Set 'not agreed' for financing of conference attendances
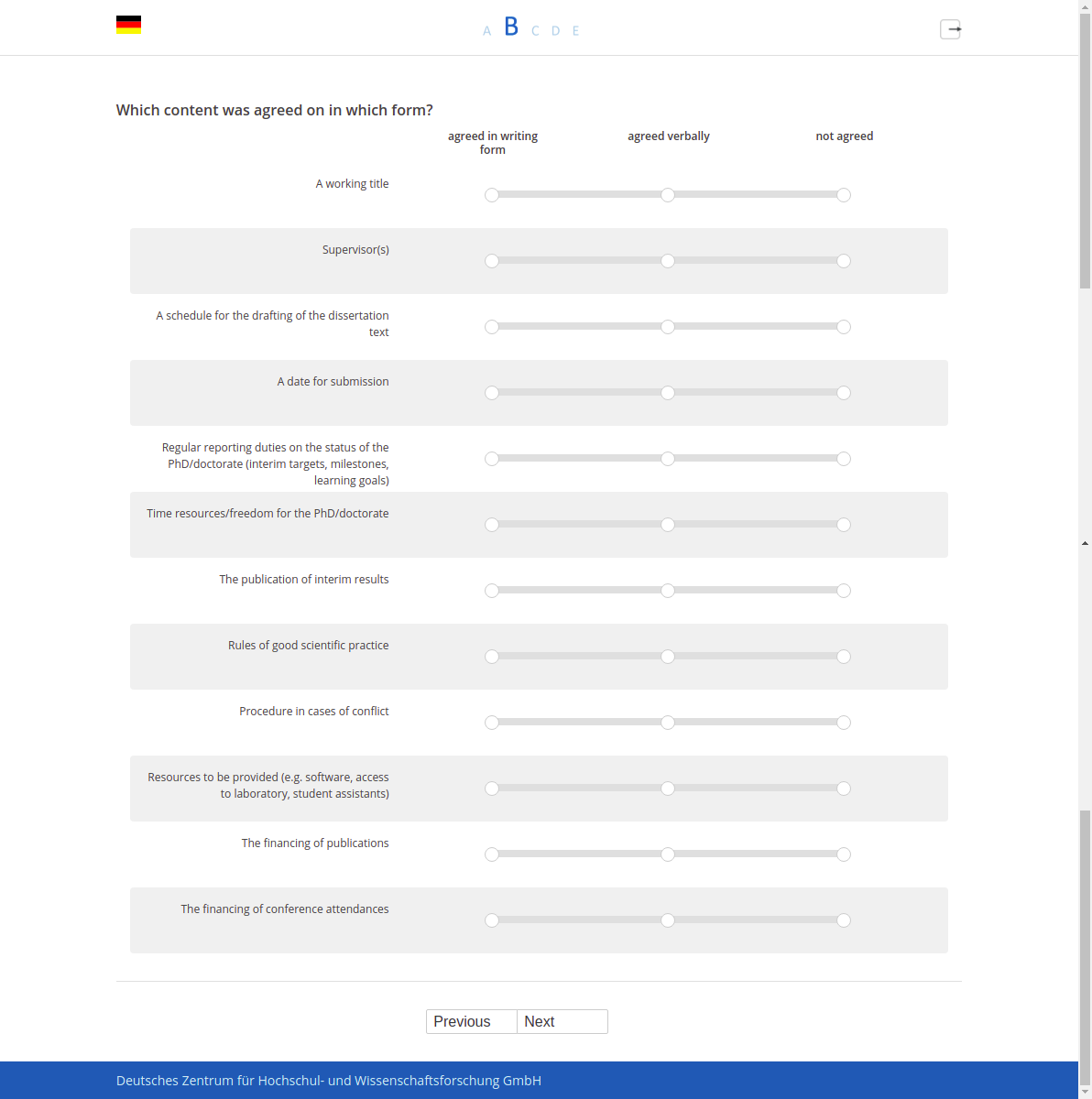 pos(844,920)
